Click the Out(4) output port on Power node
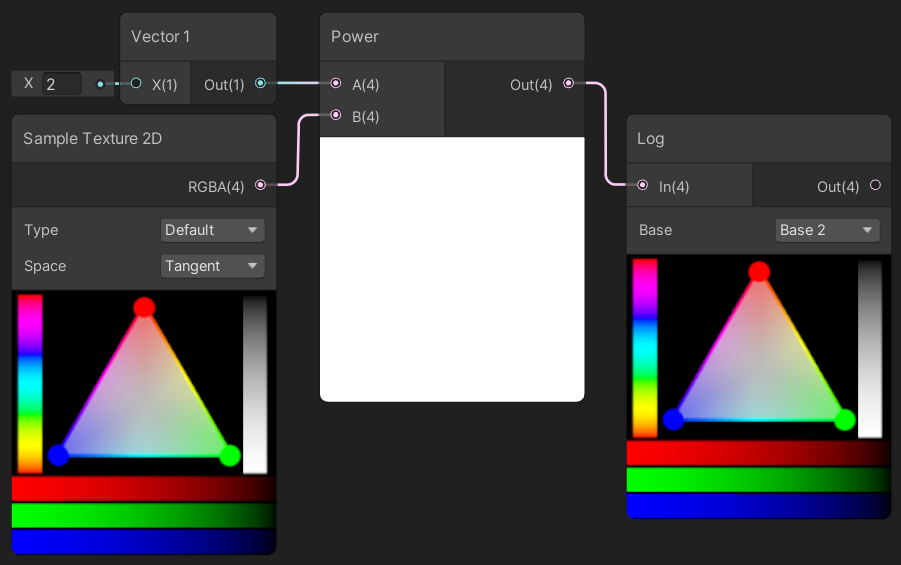Viewport: 901px width, 565px height. point(569,84)
